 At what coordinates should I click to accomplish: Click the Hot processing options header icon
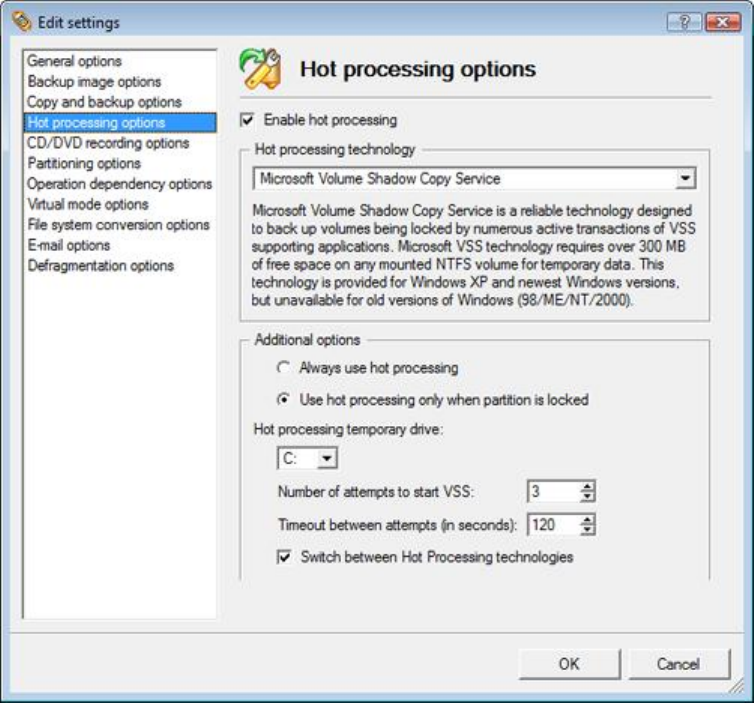[260, 69]
